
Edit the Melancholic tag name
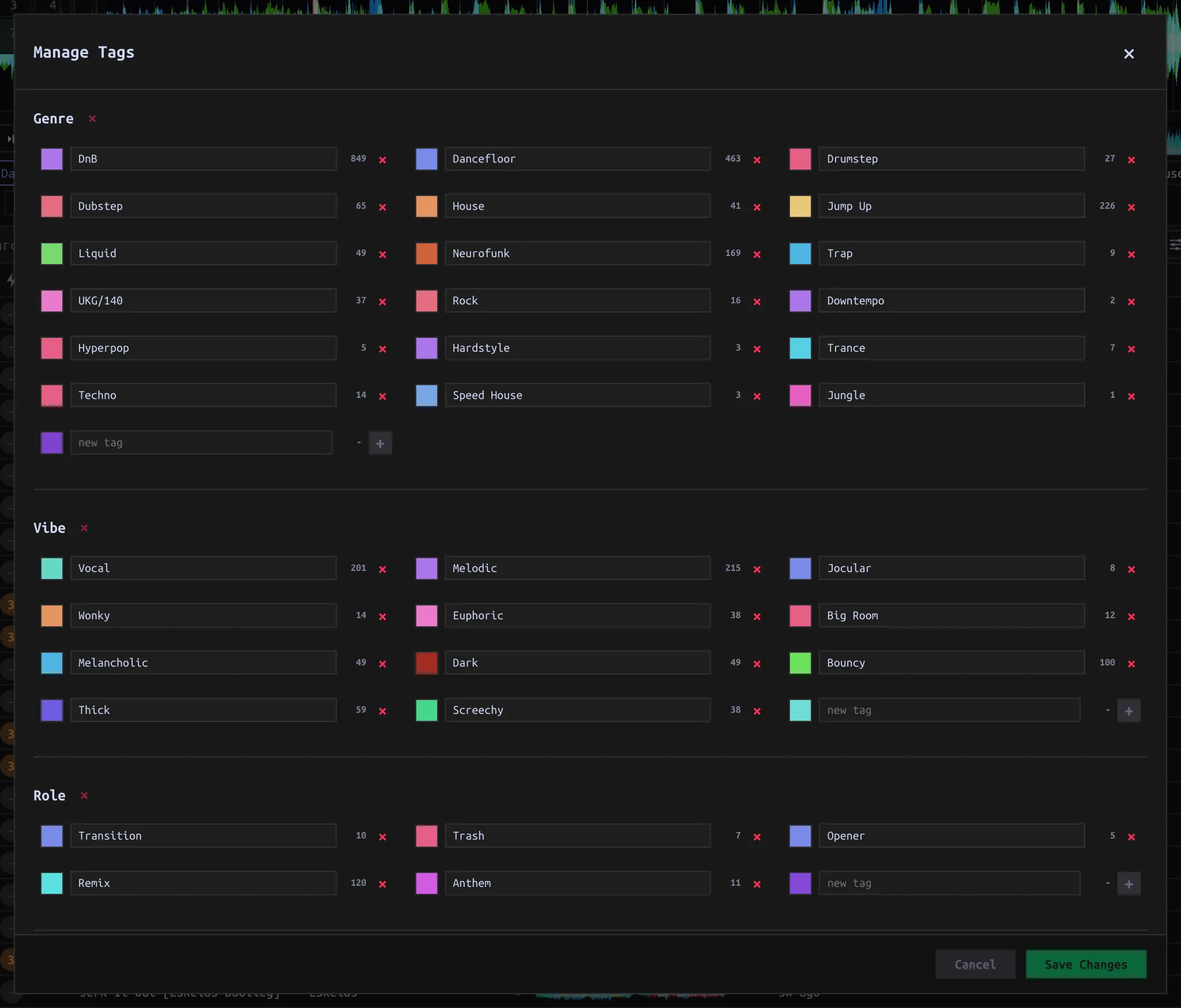(204, 663)
